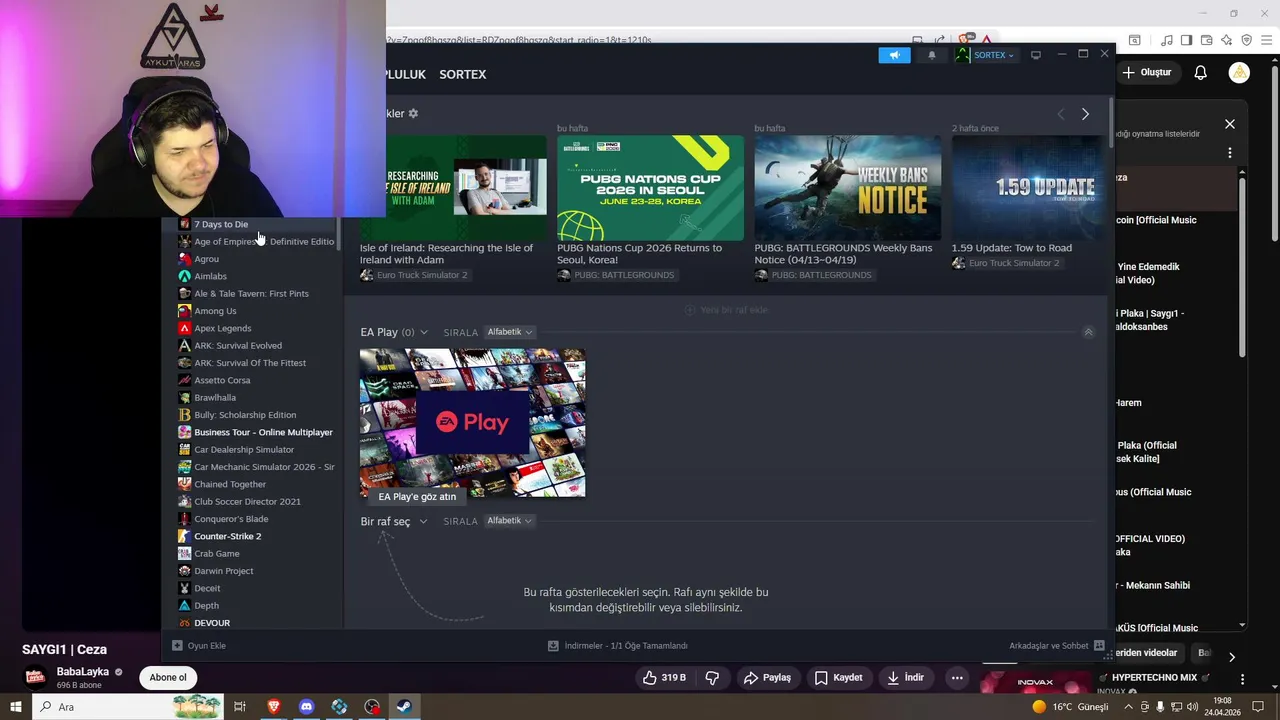Click the Counter-Strike 2 game icon
This screenshot has width=1280, height=720.
(184, 536)
